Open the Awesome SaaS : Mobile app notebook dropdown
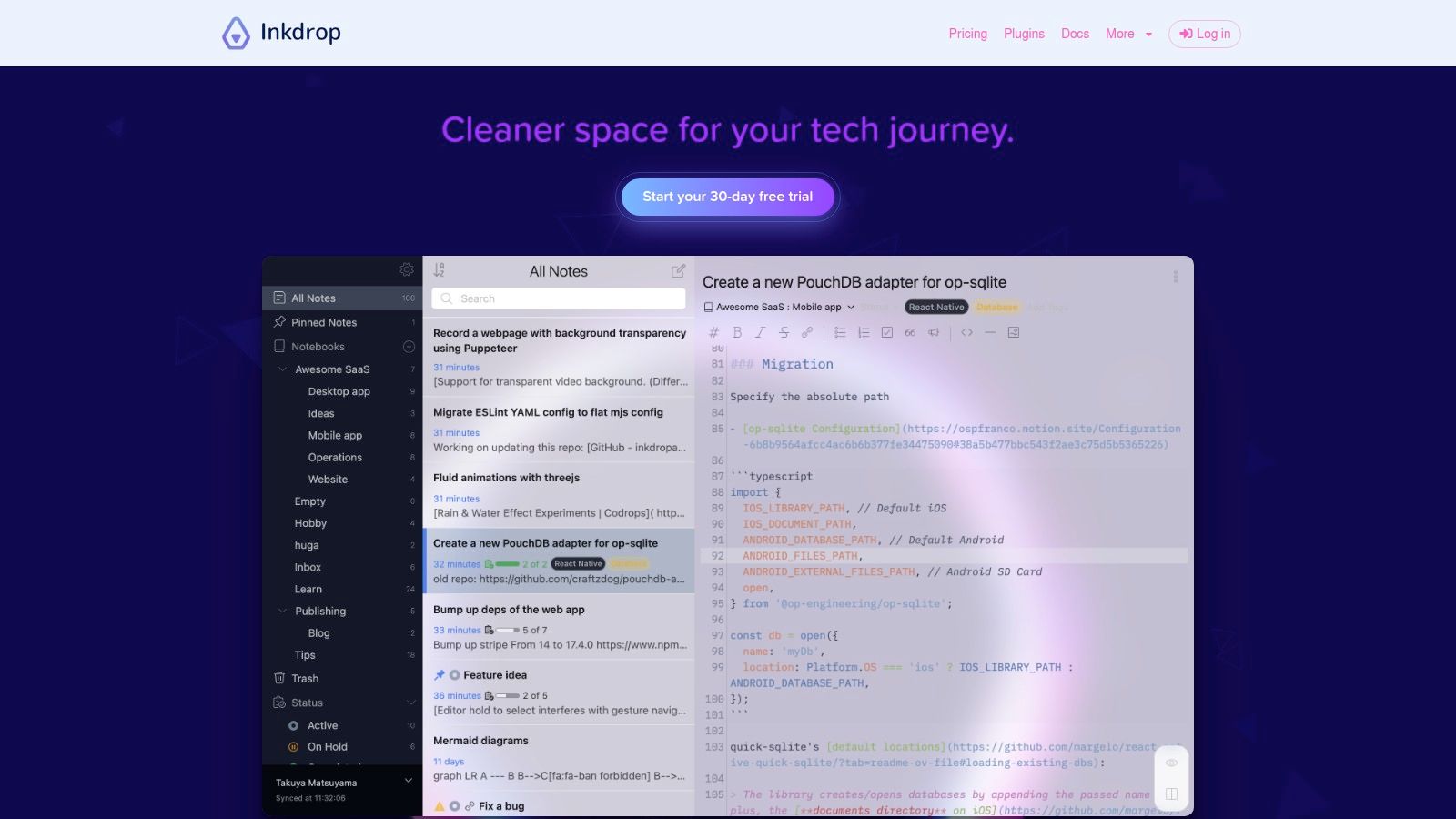1456x819 pixels. pyautogui.click(x=779, y=308)
